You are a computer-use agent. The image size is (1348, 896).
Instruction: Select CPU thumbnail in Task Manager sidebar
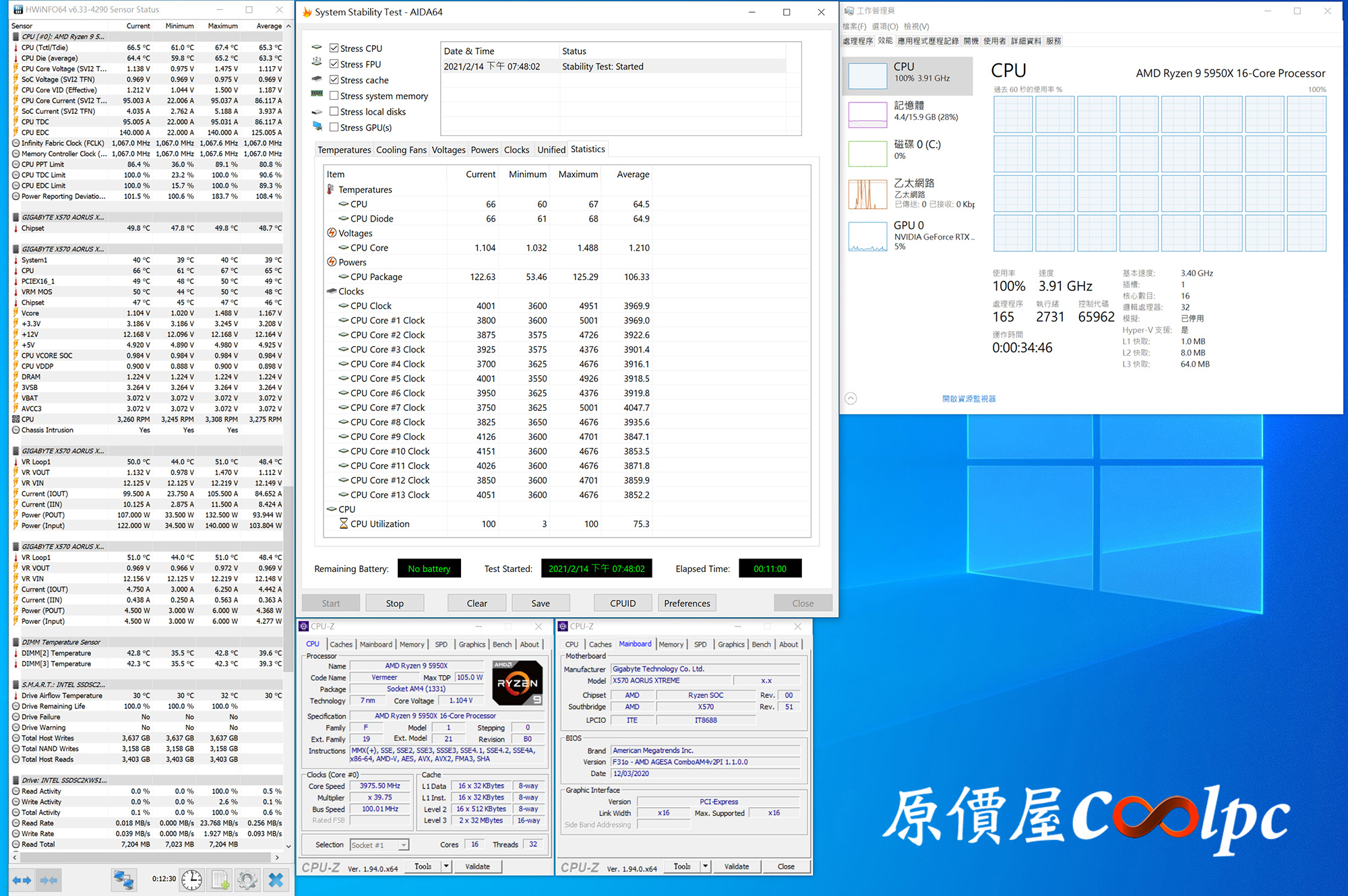(867, 76)
